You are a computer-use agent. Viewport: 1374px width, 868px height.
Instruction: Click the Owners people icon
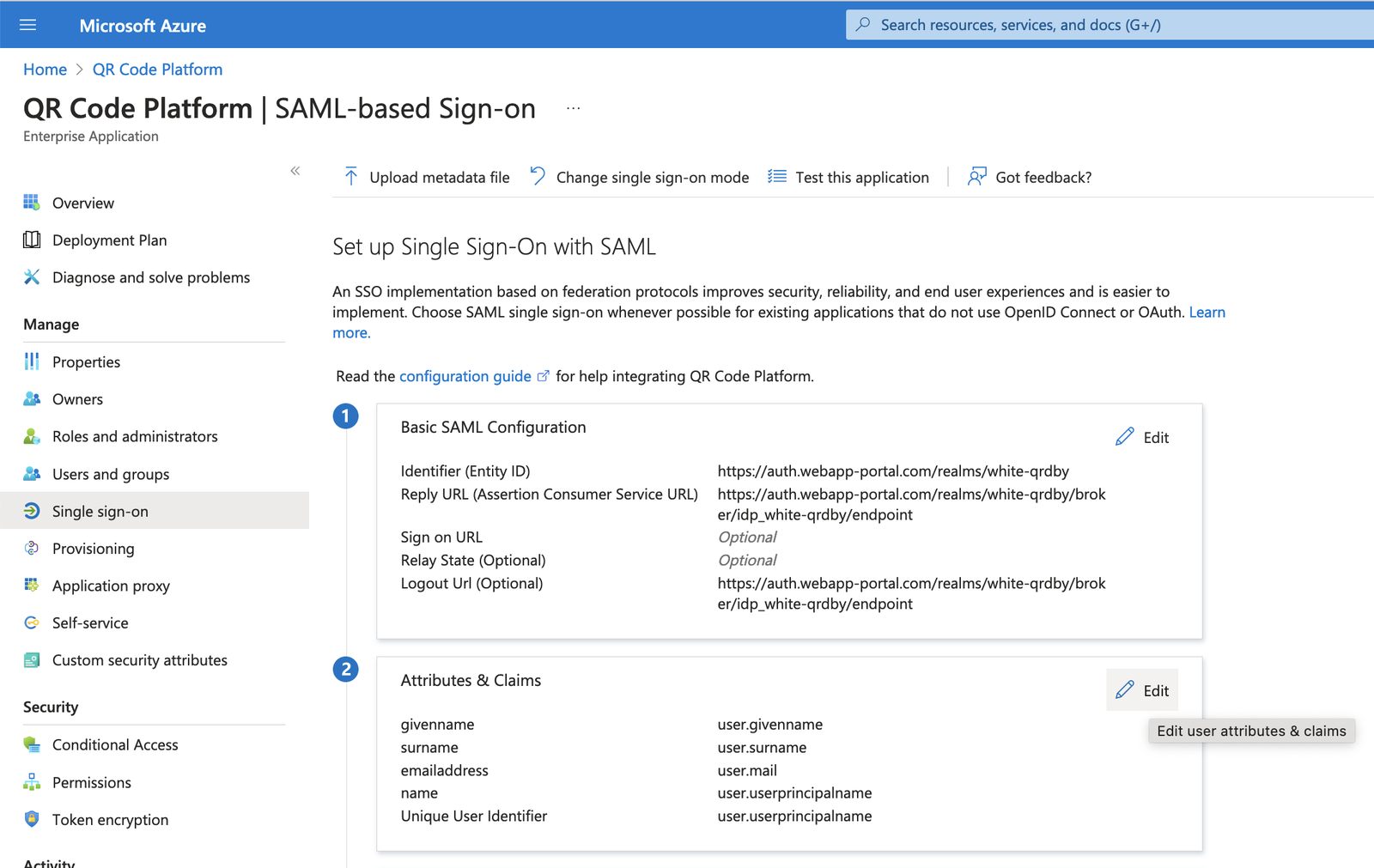[x=32, y=398]
